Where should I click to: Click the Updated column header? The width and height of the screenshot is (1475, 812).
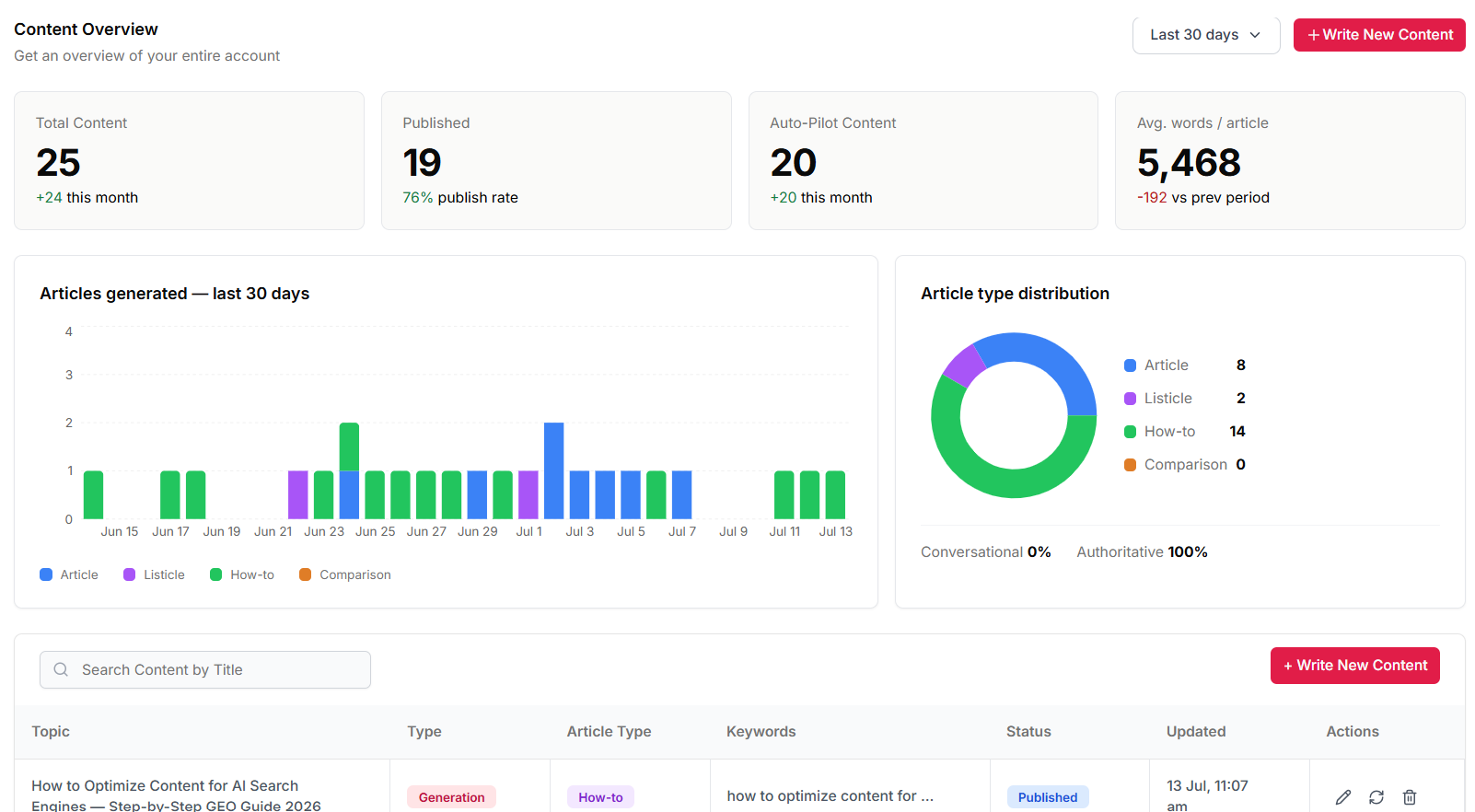coord(1196,732)
